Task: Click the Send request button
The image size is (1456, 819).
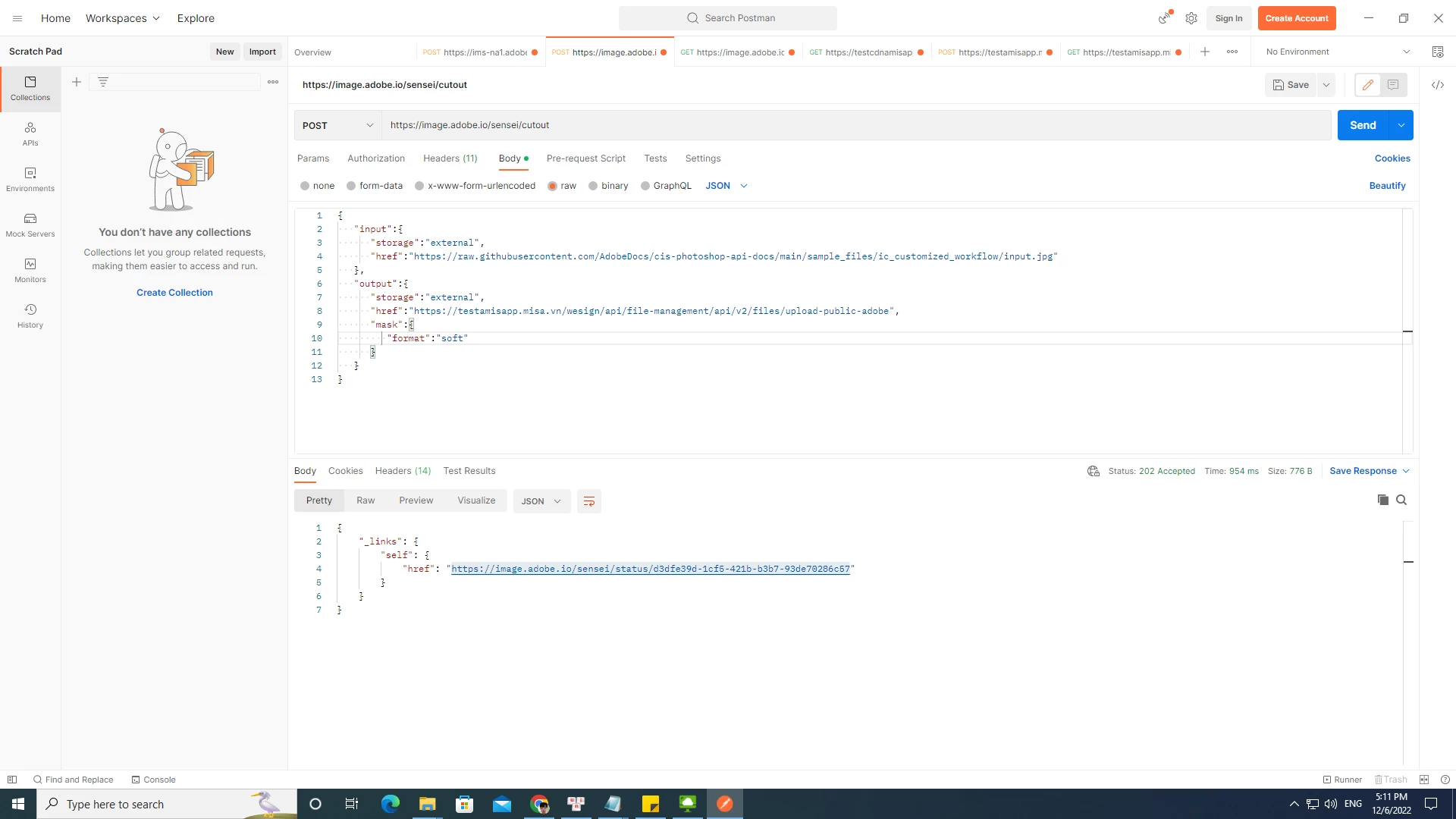Action: tap(1362, 125)
